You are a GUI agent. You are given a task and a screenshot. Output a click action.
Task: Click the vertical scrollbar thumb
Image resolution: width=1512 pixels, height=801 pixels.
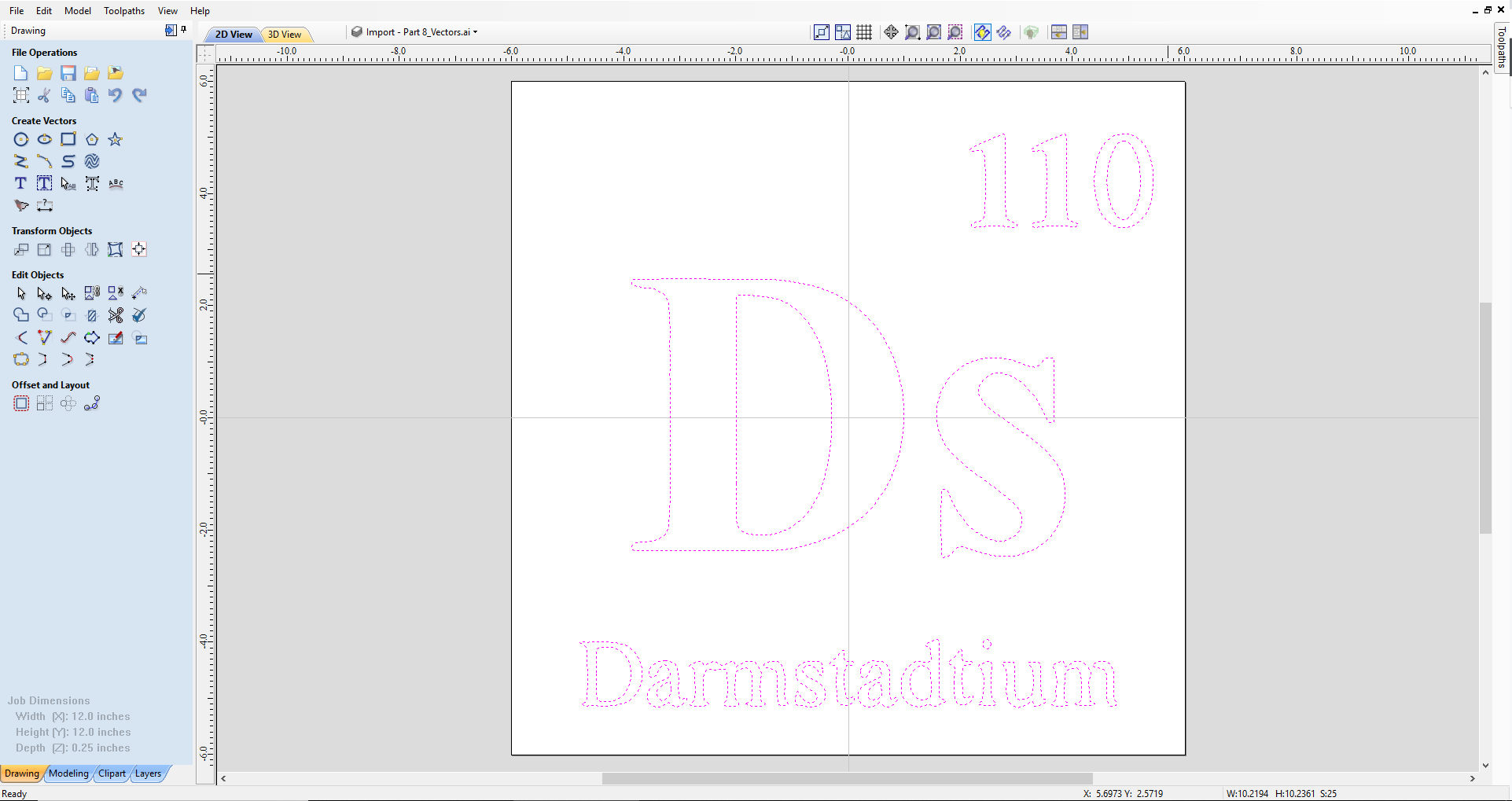[1485, 418]
